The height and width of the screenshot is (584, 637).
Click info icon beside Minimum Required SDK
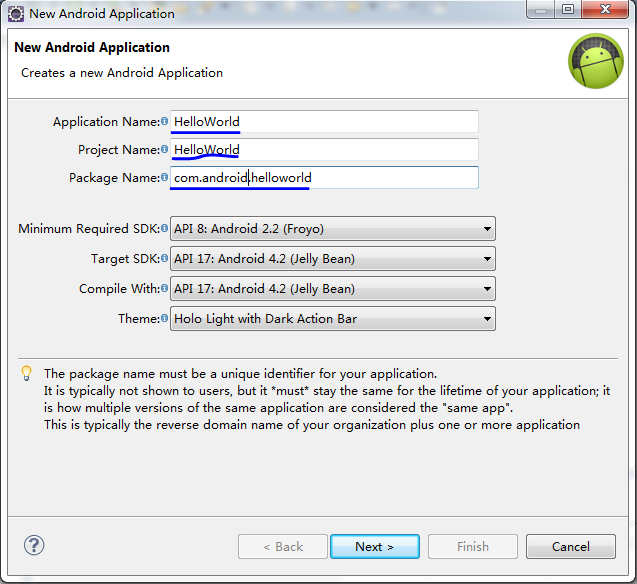(x=164, y=228)
